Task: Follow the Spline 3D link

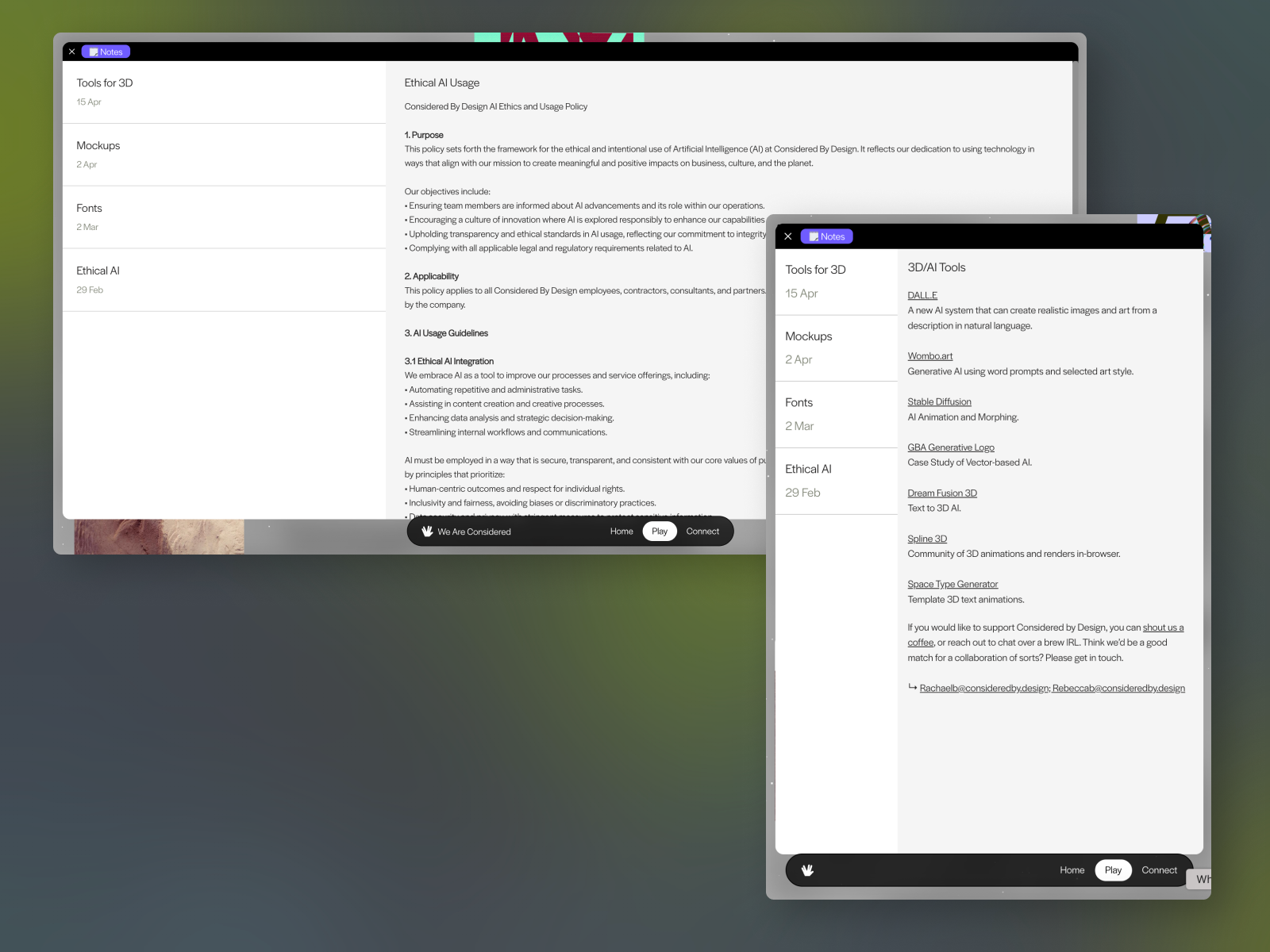Action: pyautogui.click(x=927, y=539)
